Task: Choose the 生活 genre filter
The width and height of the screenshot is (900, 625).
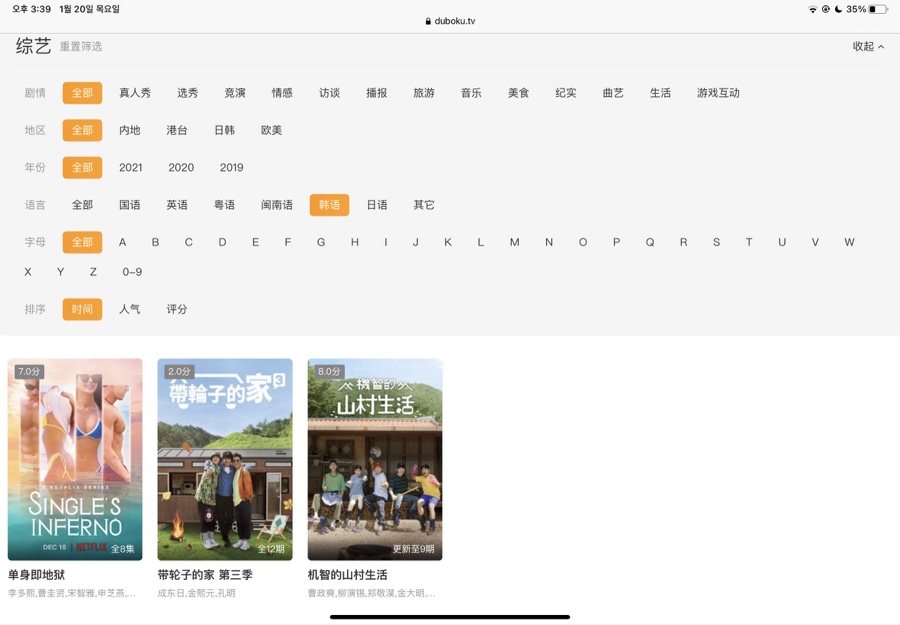Action: pos(660,93)
